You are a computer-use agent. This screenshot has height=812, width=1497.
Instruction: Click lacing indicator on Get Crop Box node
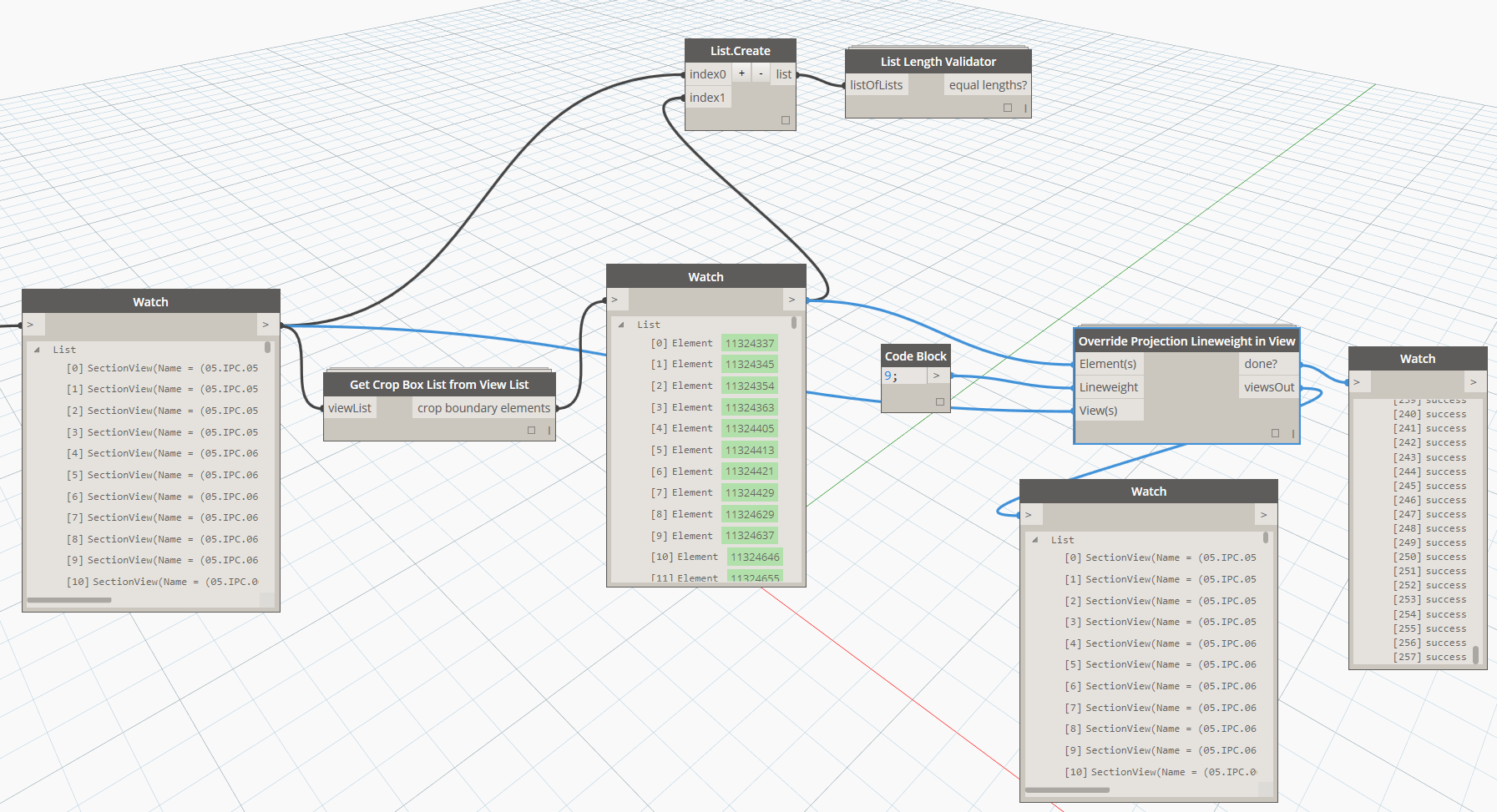[x=549, y=431]
